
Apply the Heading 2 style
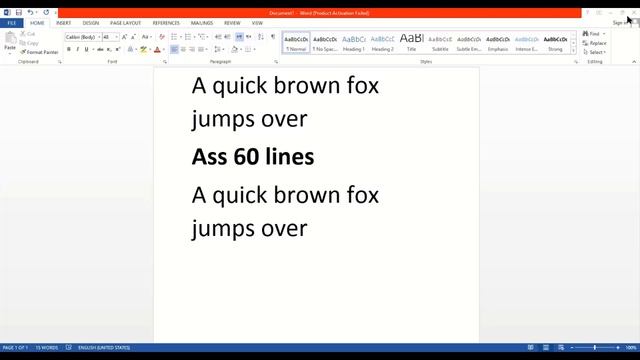pos(382,43)
